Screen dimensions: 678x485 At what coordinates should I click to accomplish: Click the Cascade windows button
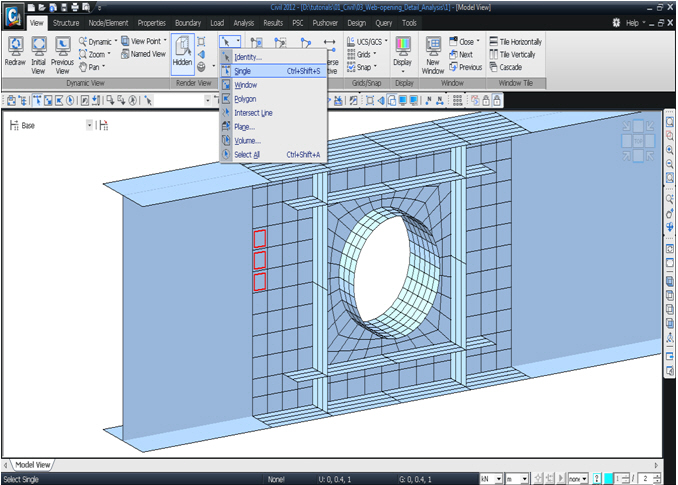(x=510, y=67)
